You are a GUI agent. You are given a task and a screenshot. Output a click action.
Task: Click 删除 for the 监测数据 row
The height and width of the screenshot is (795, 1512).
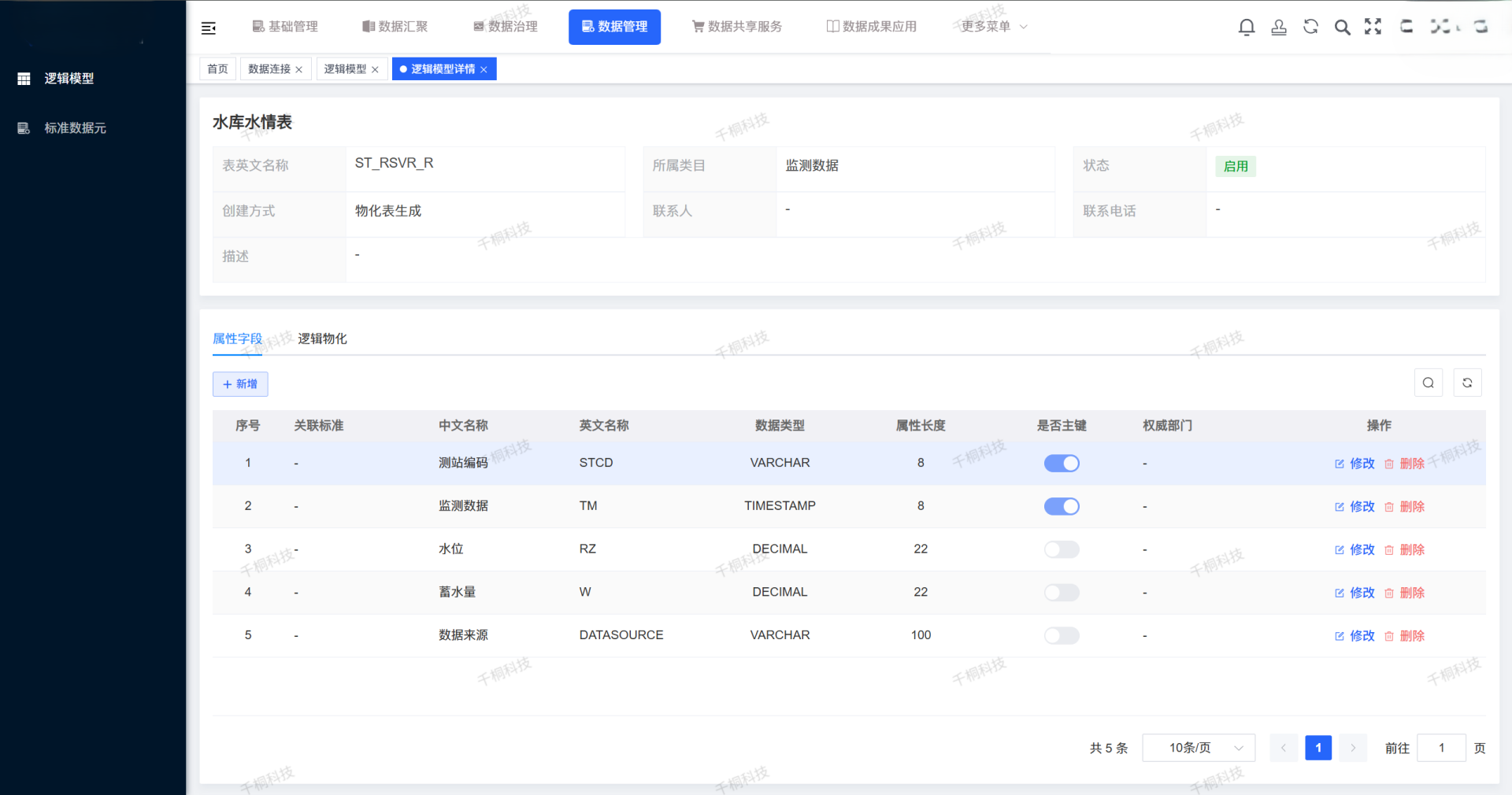pyautogui.click(x=1412, y=507)
